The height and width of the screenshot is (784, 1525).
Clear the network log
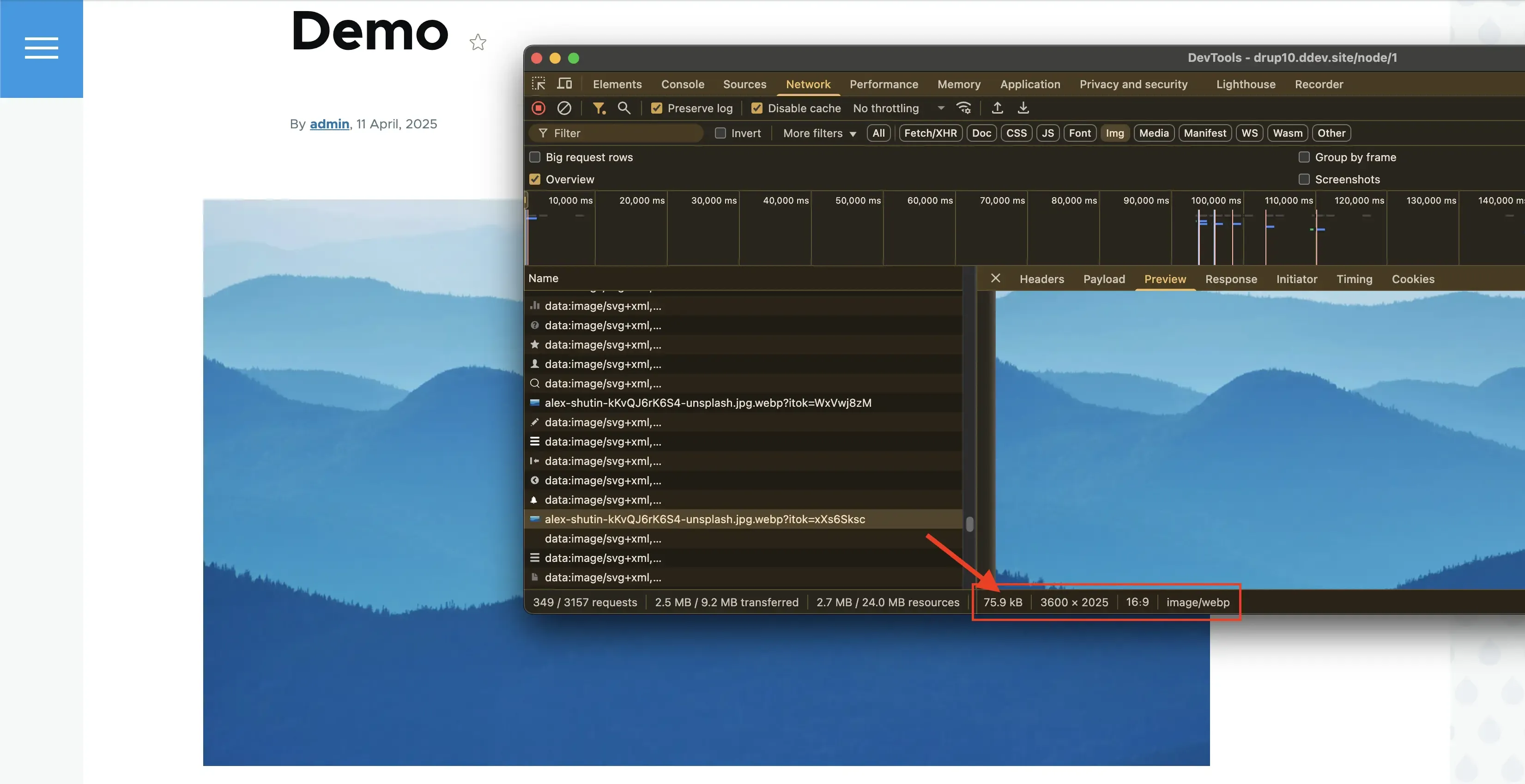(x=564, y=108)
